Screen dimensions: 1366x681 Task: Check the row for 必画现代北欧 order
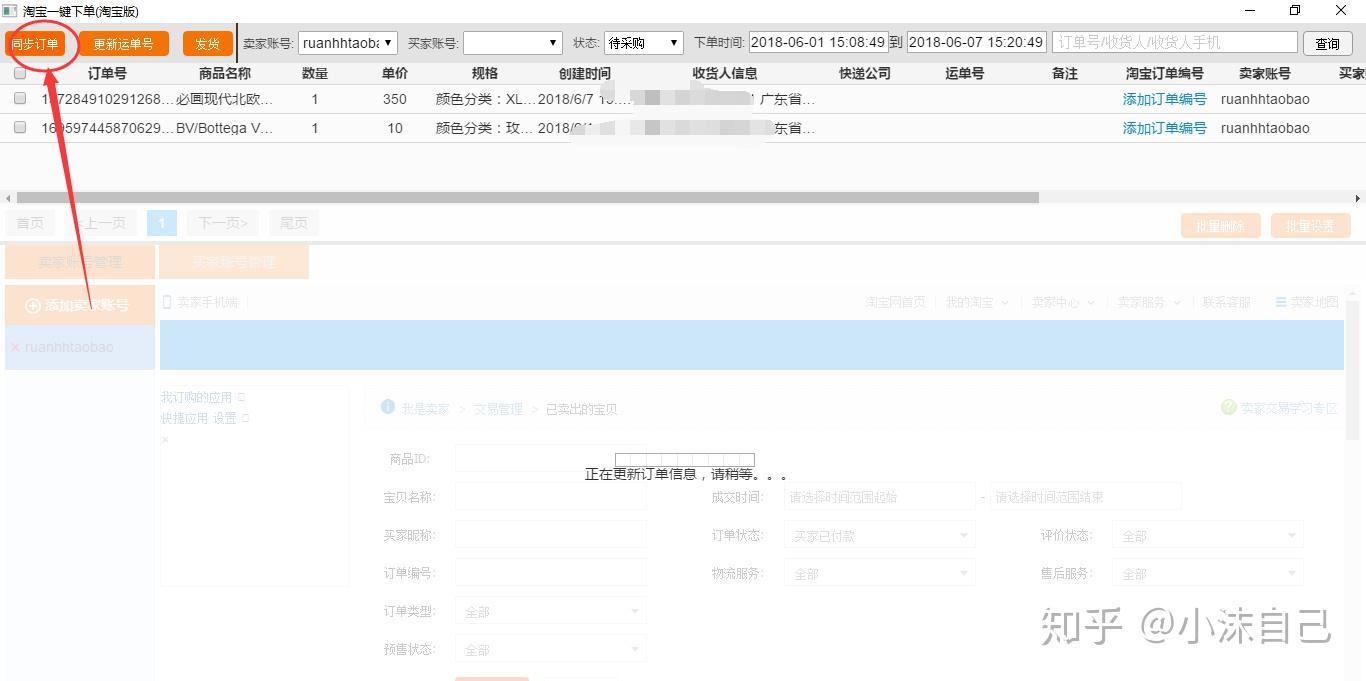click(20, 99)
